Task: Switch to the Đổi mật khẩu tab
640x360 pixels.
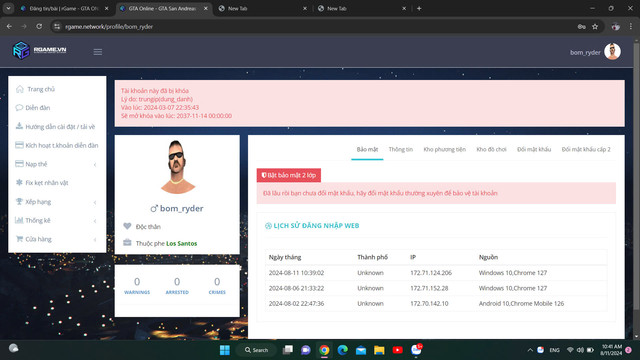Action: click(534, 149)
